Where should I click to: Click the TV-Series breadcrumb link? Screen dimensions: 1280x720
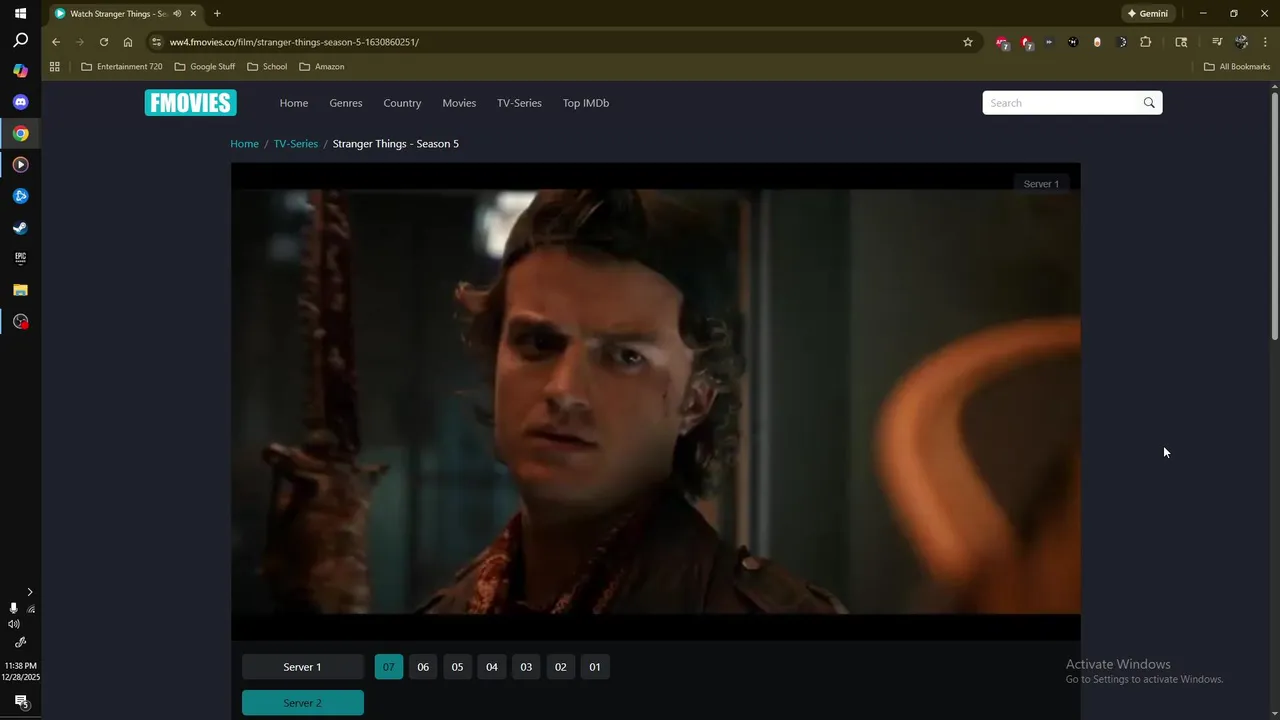pyautogui.click(x=296, y=144)
